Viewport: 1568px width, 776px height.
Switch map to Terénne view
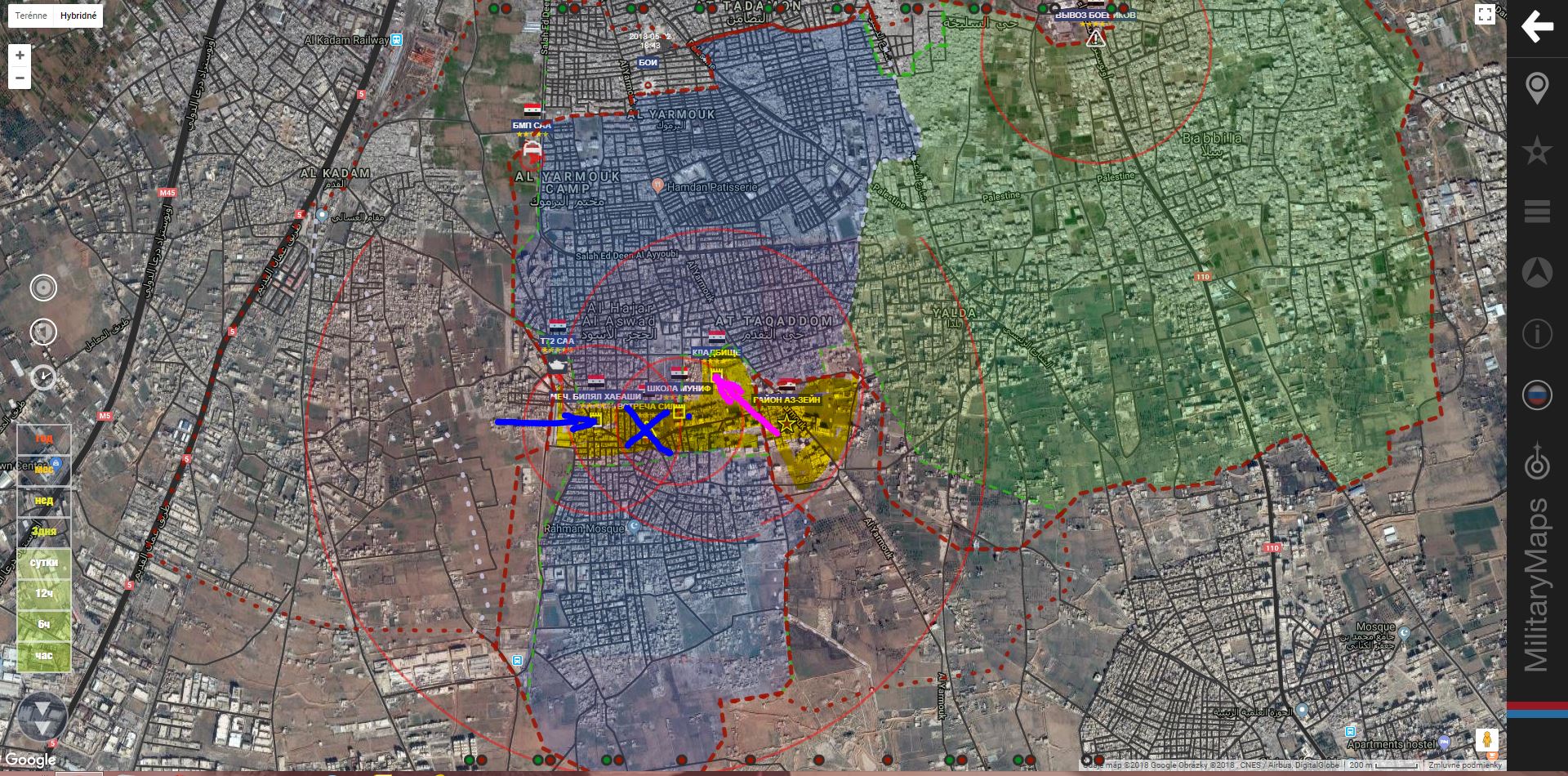31,16
